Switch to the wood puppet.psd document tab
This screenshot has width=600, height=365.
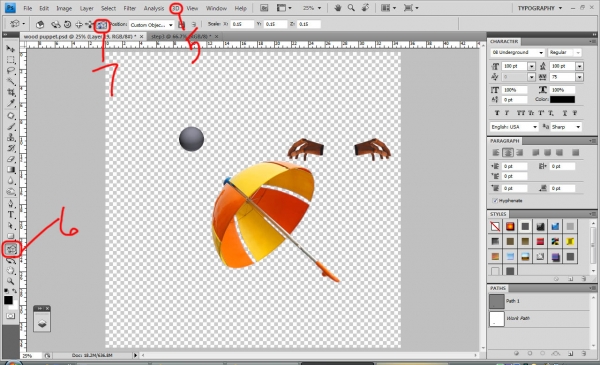(x=80, y=36)
